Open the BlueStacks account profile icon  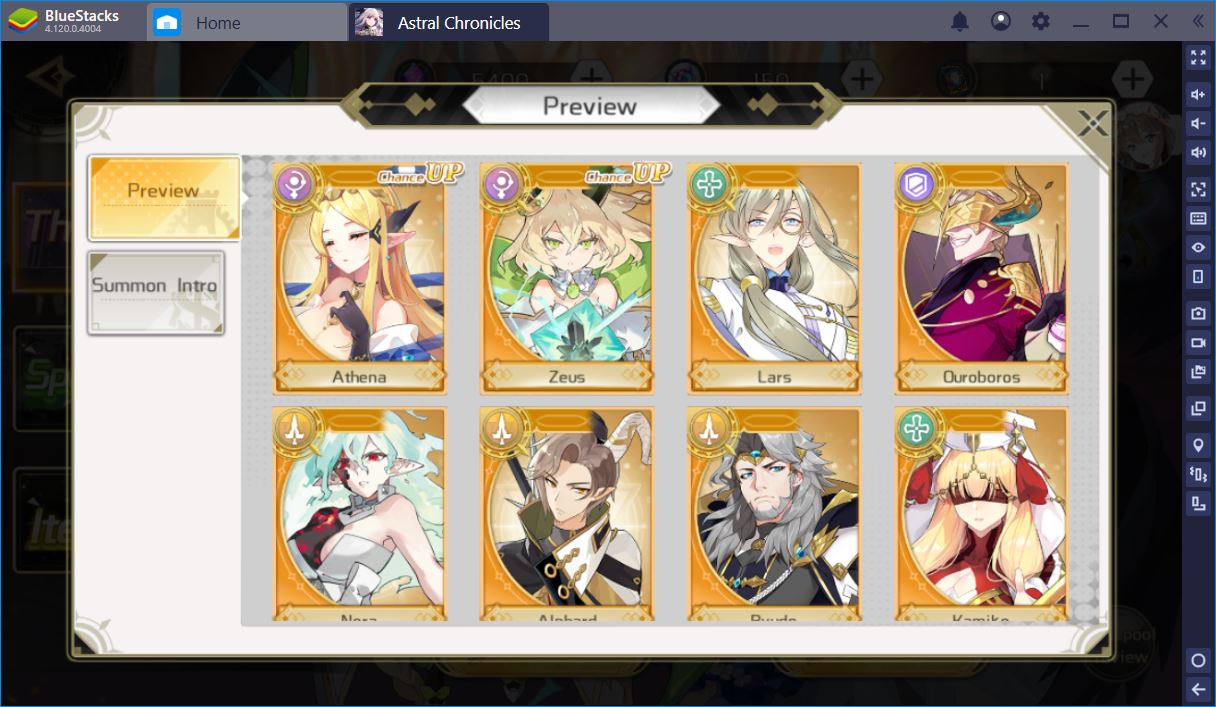click(x=1000, y=21)
